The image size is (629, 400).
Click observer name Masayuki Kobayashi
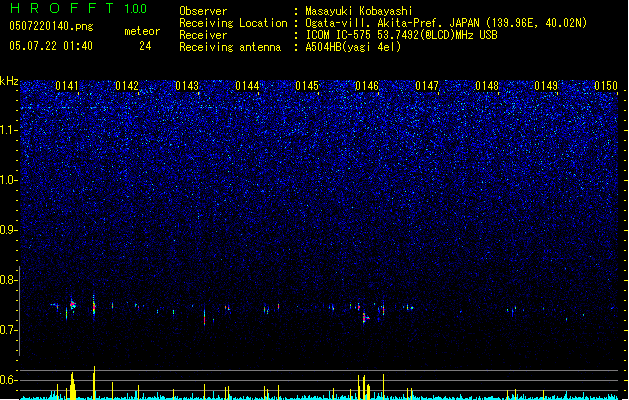tap(359, 11)
